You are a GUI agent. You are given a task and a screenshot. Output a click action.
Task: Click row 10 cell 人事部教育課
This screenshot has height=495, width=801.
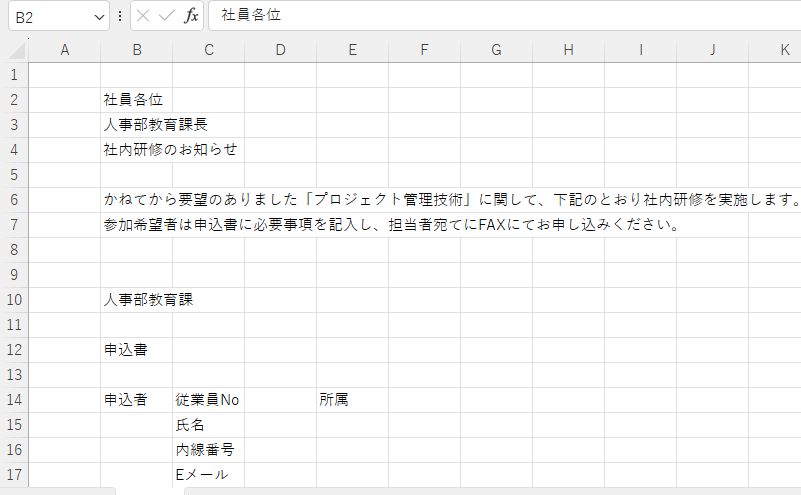click(136, 300)
